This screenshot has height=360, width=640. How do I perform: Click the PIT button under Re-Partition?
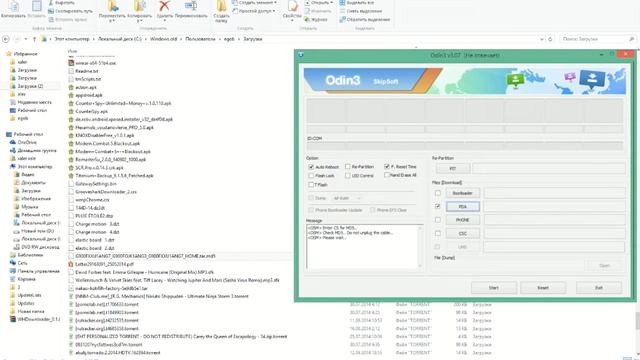point(453,168)
